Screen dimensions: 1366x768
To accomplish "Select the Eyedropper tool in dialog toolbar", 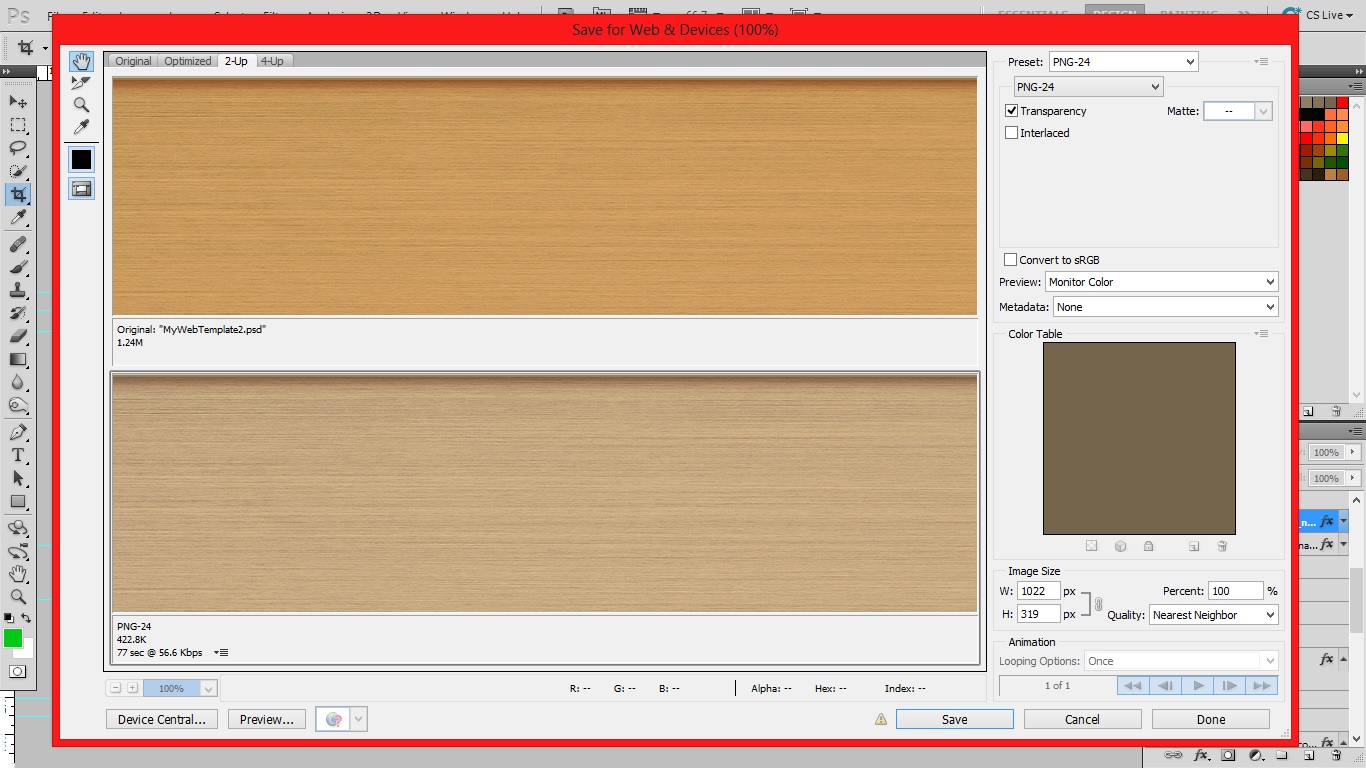I will click(81, 127).
